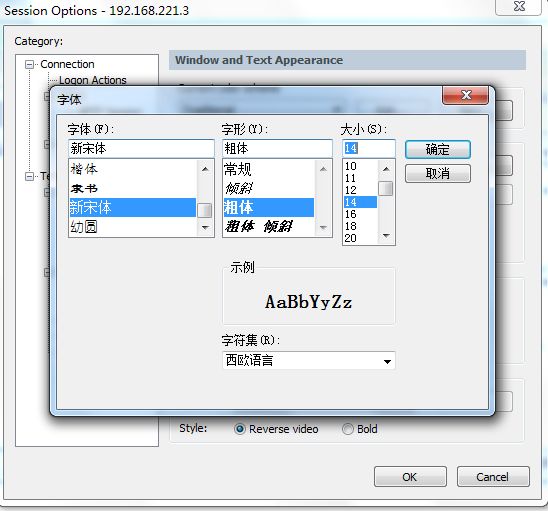Click size list scroll down arrow

click(386, 236)
